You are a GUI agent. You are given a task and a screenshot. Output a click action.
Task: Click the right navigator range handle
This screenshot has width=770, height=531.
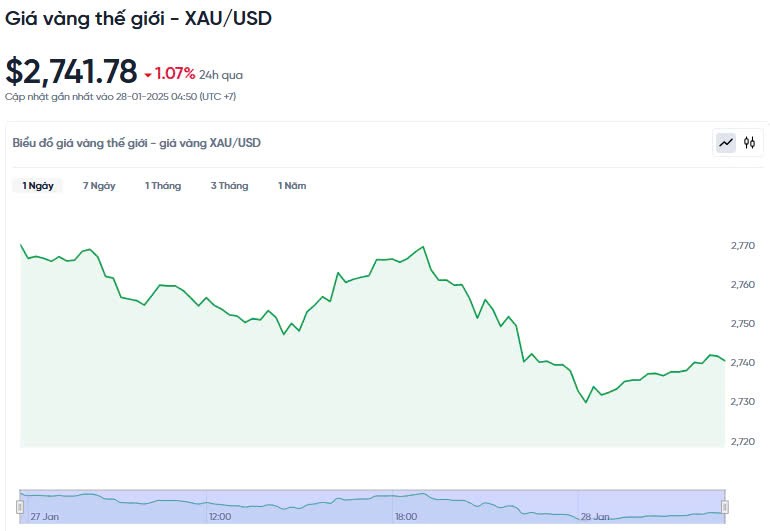click(x=725, y=506)
